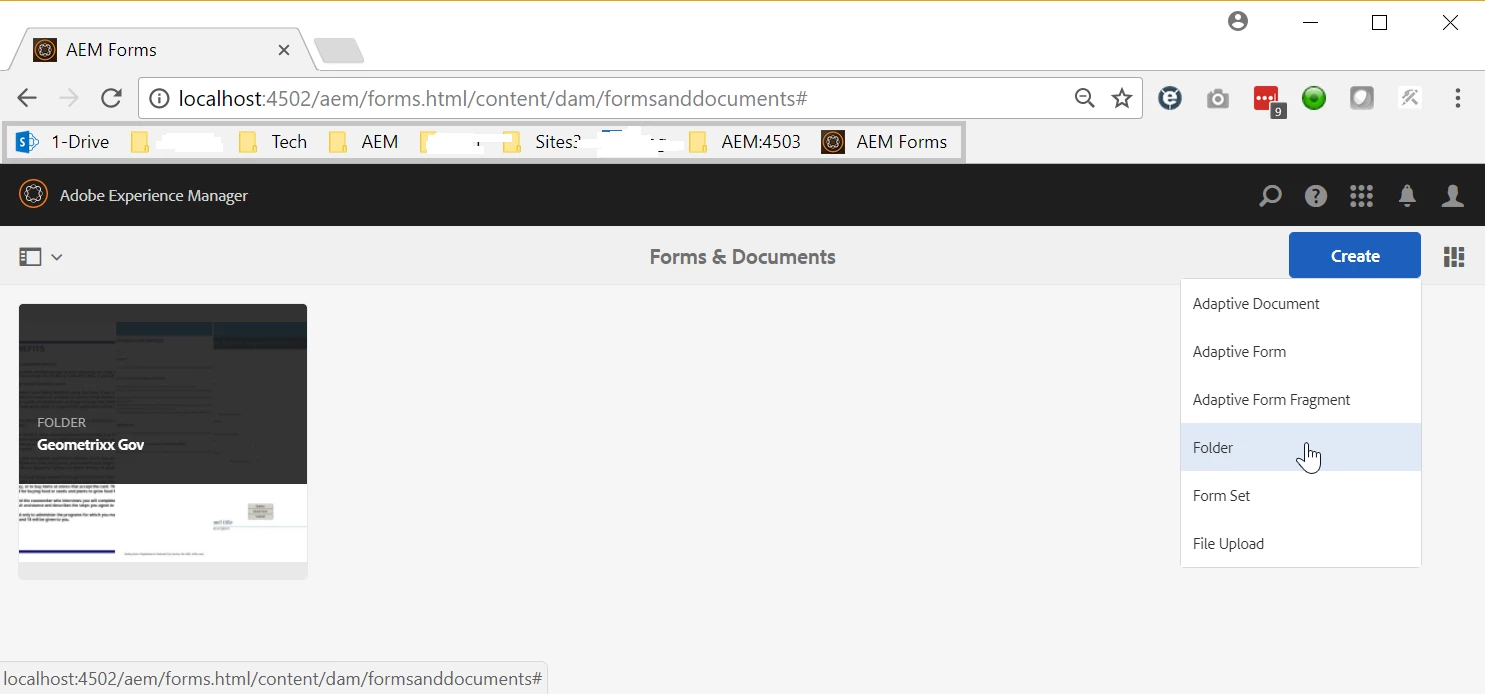Focus the browser address bar URL
The image size is (1485, 694).
(493, 98)
